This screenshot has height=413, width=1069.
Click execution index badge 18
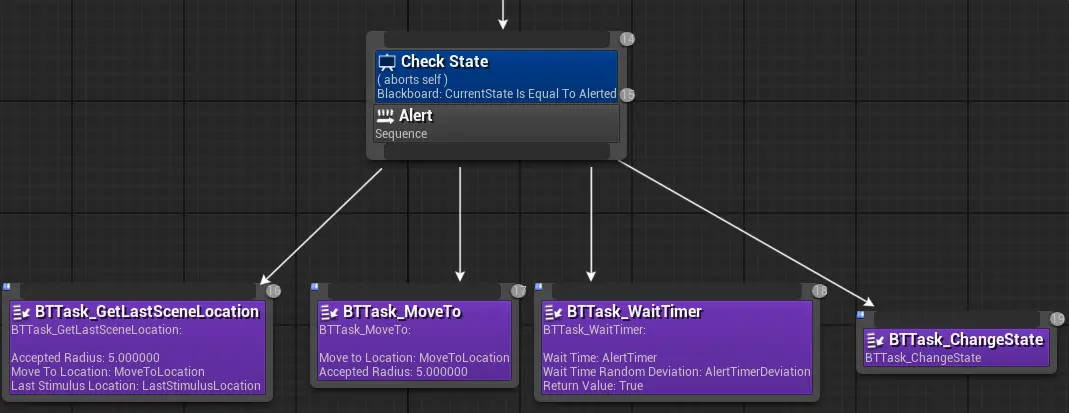click(820, 291)
